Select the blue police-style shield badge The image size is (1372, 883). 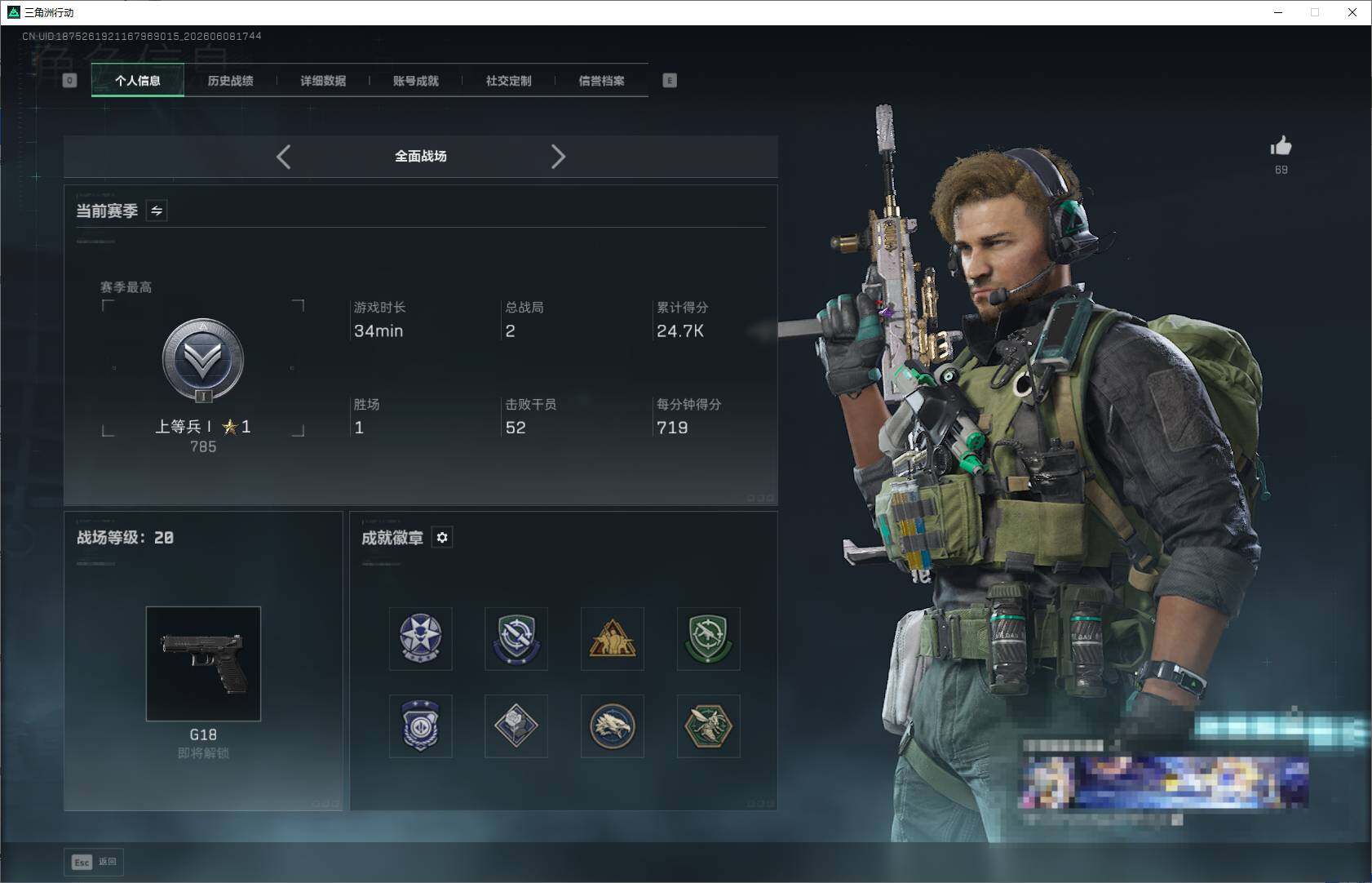[421, 726]
